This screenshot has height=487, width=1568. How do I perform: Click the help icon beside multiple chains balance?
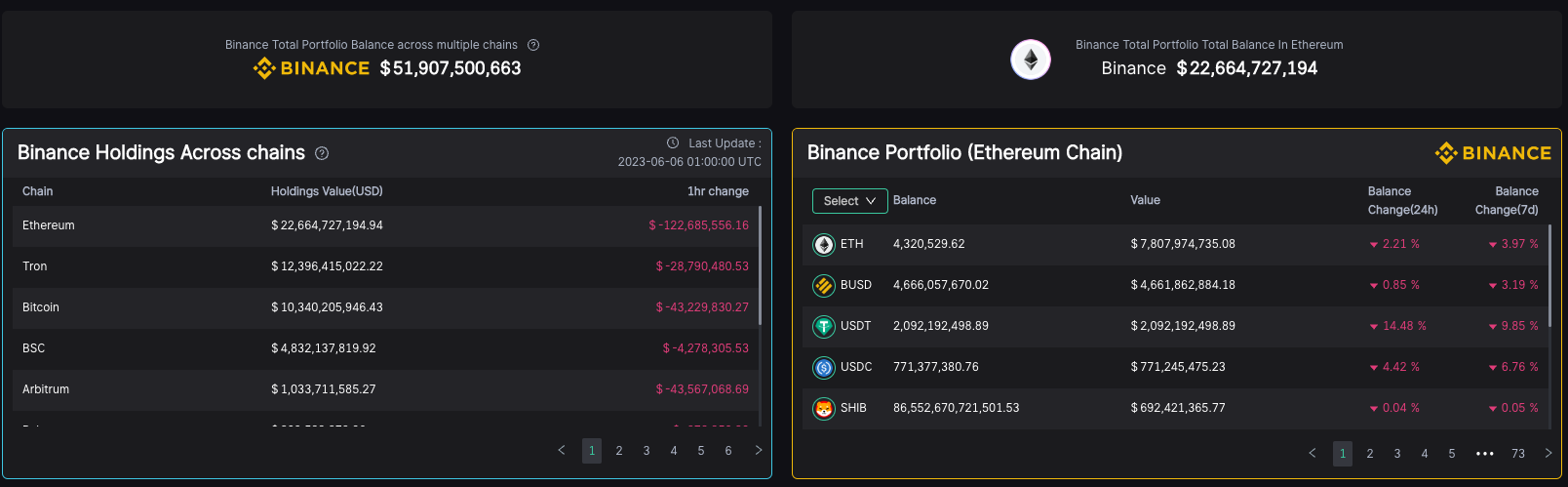(533, 45)
